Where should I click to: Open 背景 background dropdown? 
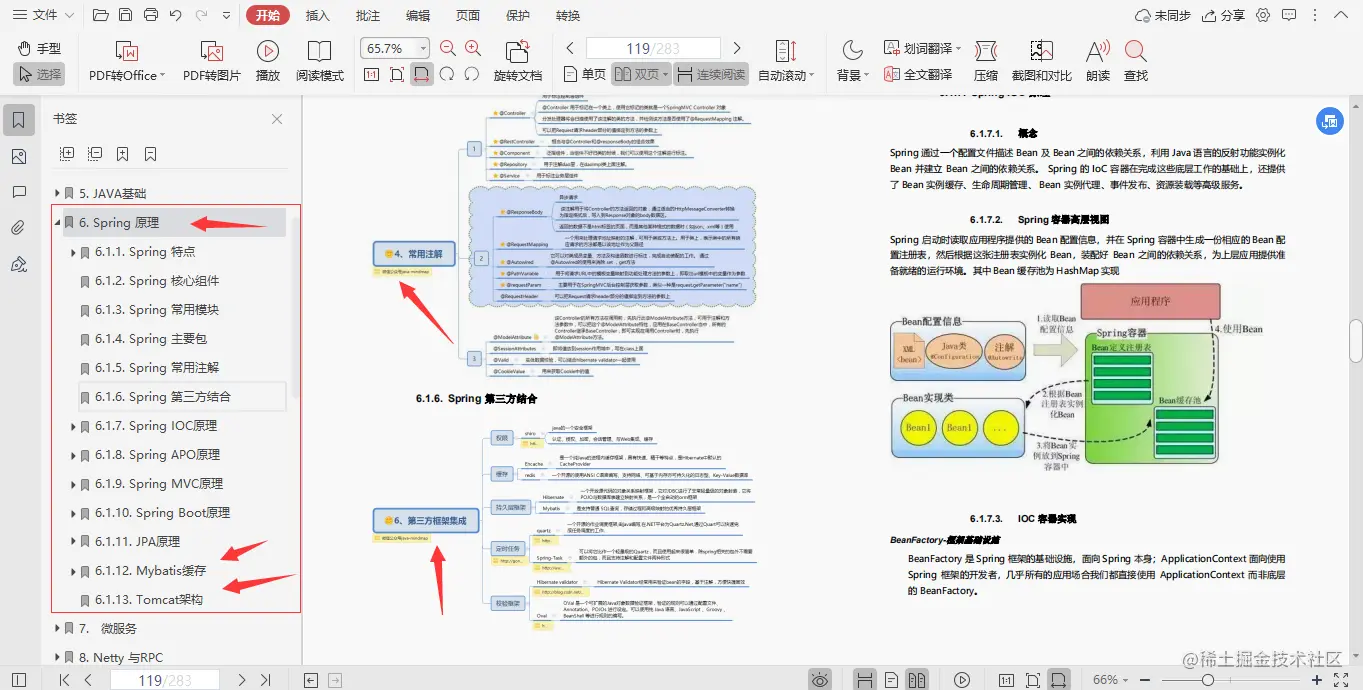coord(852,60)
